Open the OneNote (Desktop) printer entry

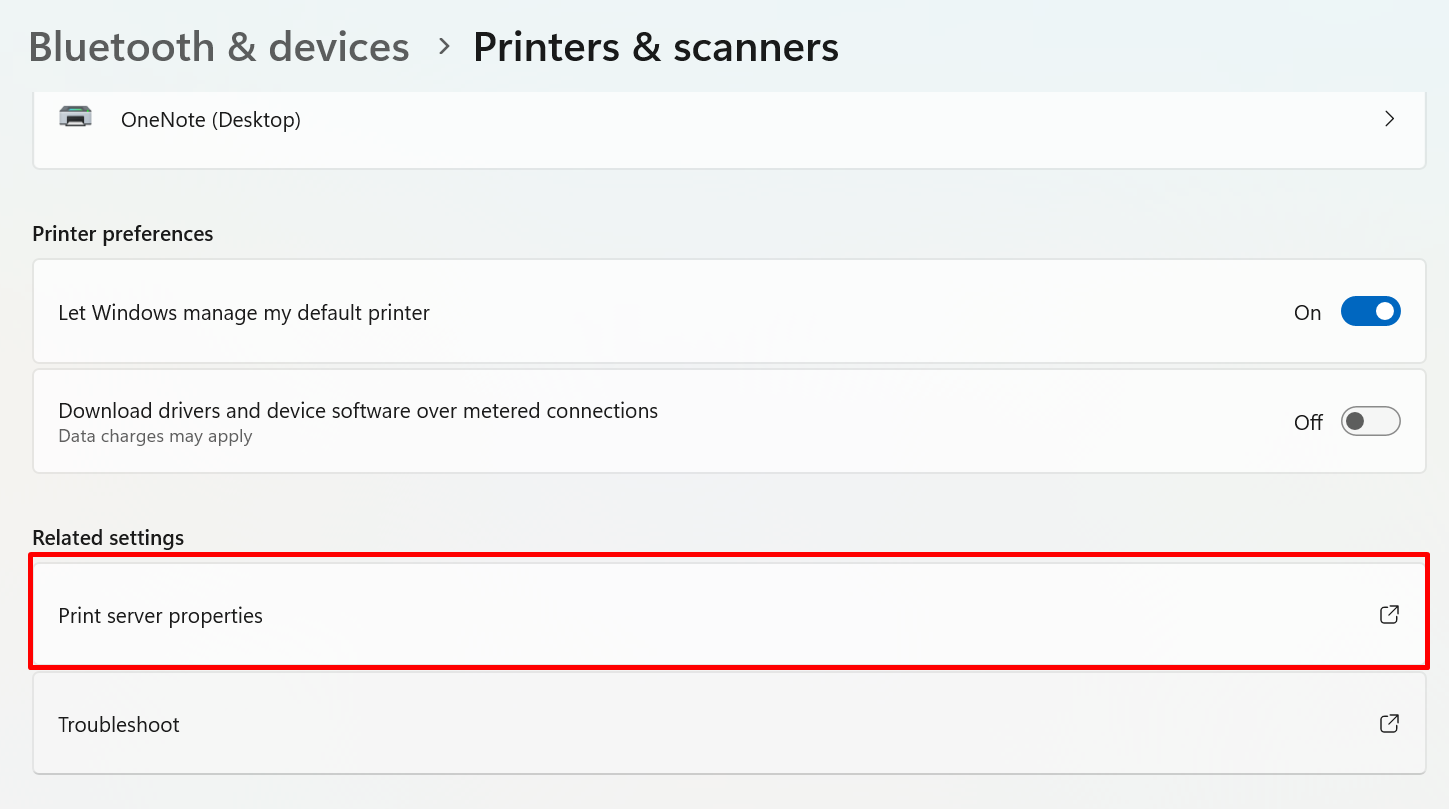click(x=700, y=118)
